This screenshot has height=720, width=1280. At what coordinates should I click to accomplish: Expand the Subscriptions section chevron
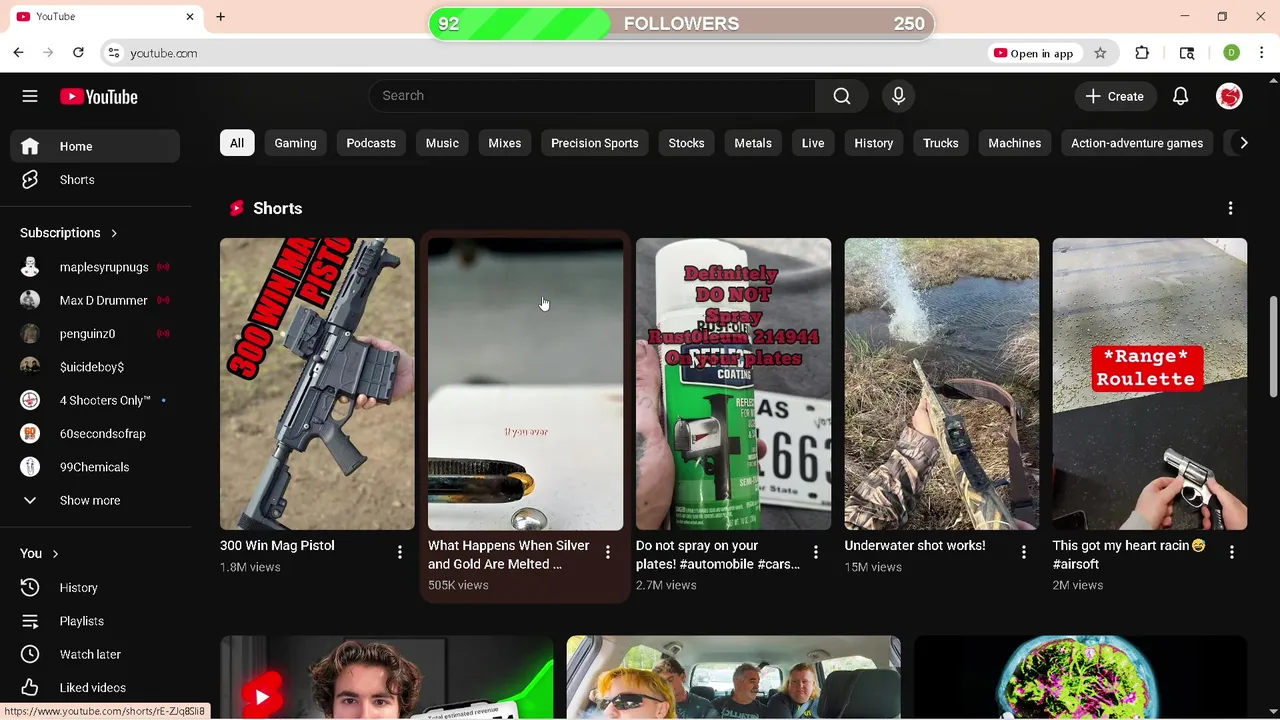click(114, 233)
